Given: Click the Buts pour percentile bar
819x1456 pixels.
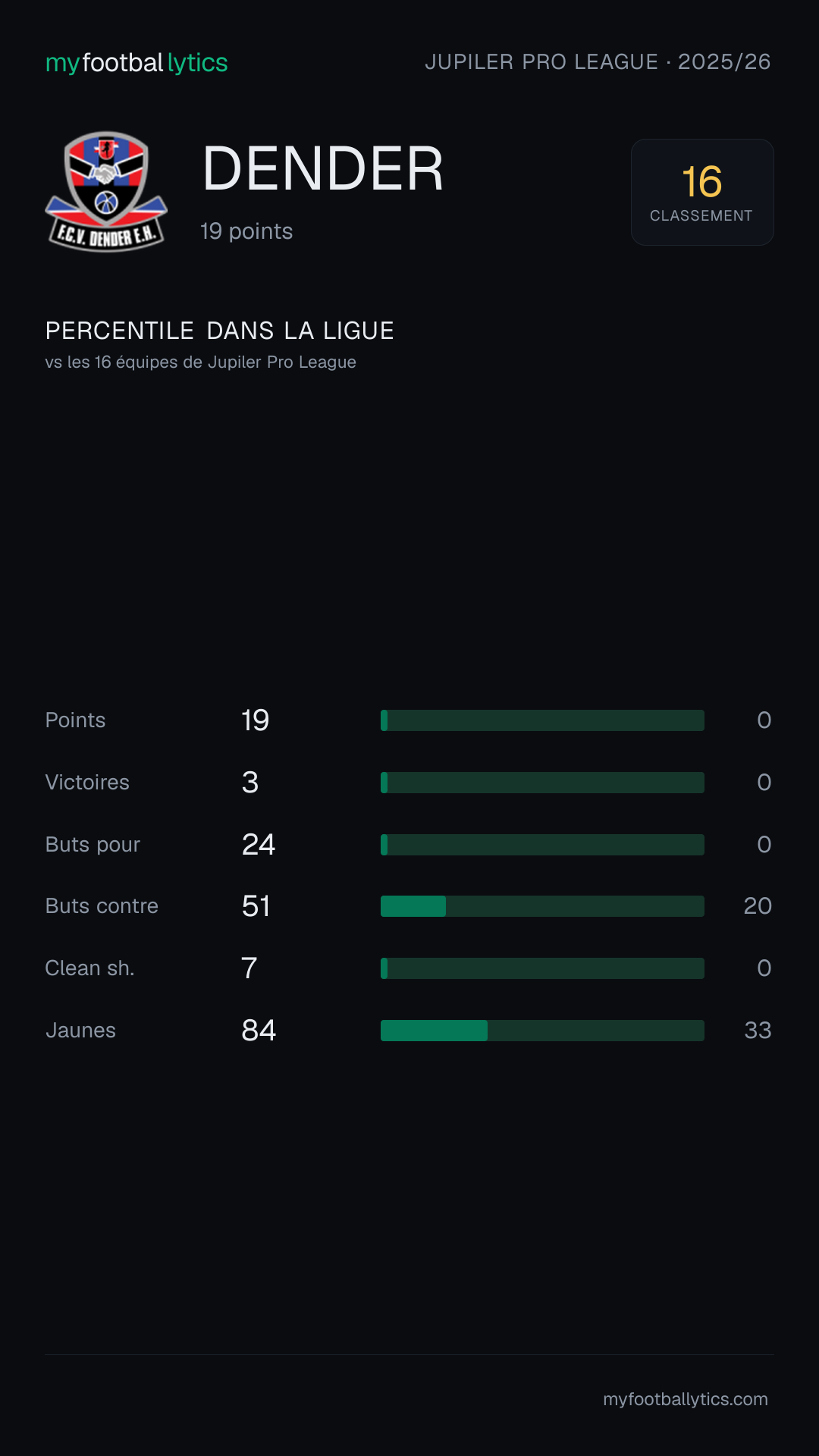Looking at the screenshot, I should 542,845.
